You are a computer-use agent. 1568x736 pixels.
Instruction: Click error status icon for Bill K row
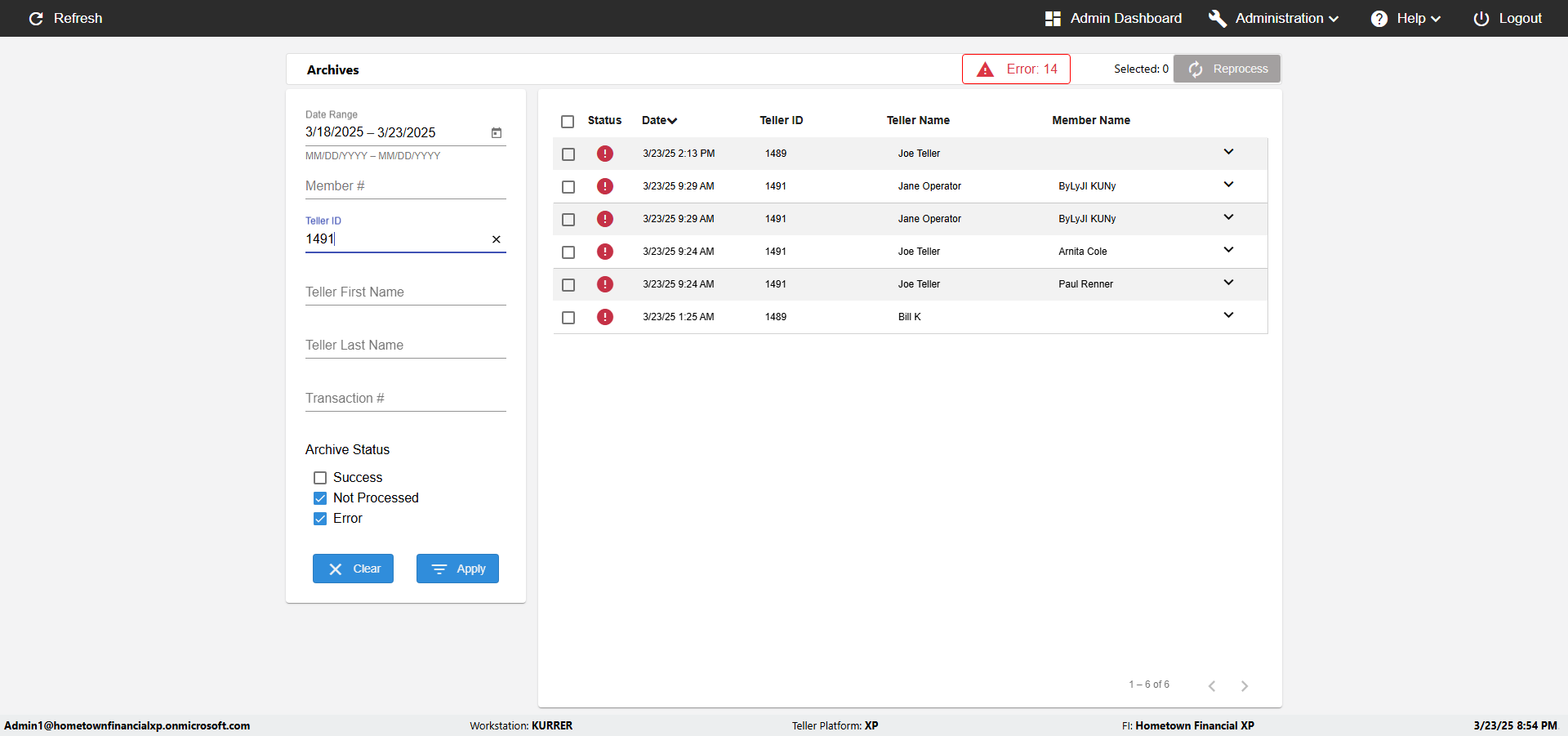(x=604, y=317)
